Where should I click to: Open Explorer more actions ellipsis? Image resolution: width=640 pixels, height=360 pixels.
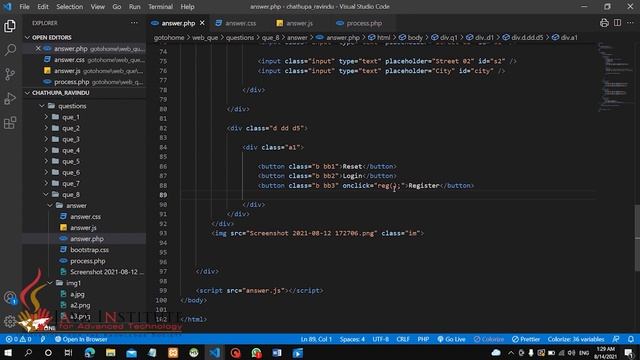tap(134, 23)
